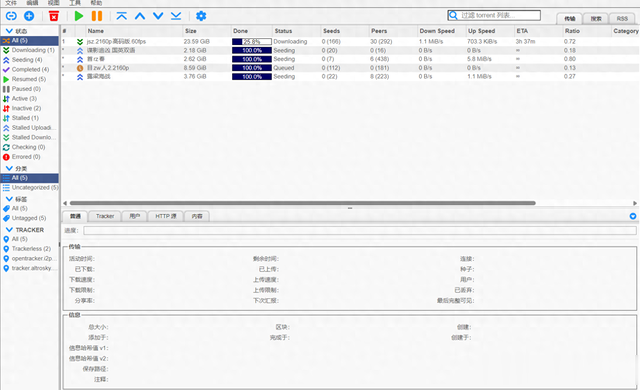640x390 pixels.
Task: Sort by the Size column header
Action: coord(207,31)
